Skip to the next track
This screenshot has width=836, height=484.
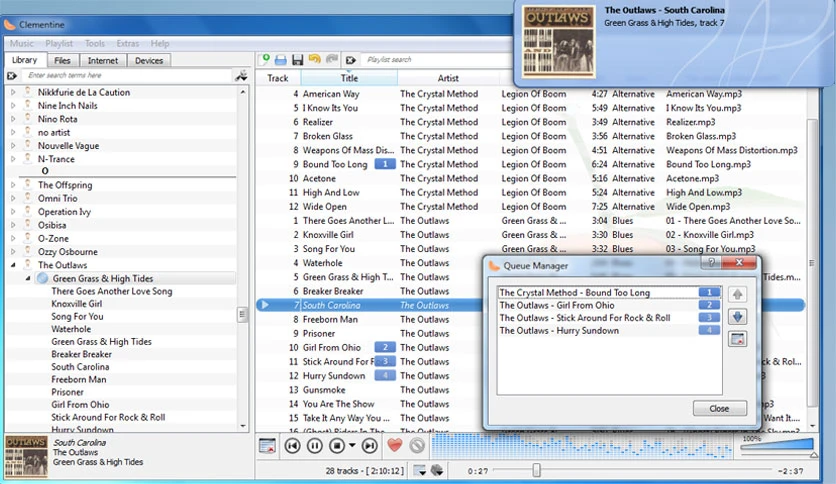(369, 446)
